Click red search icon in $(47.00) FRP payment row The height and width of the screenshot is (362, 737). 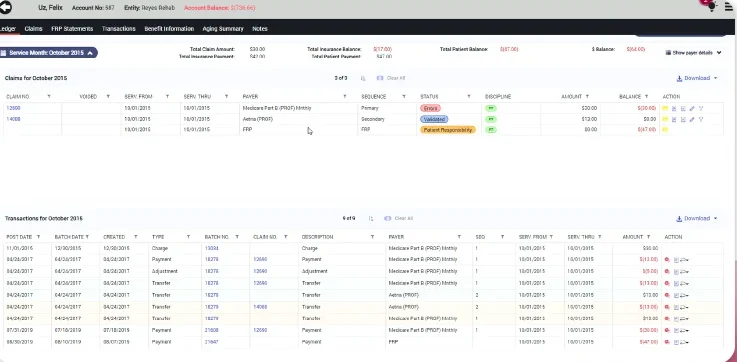pos(667,342)
